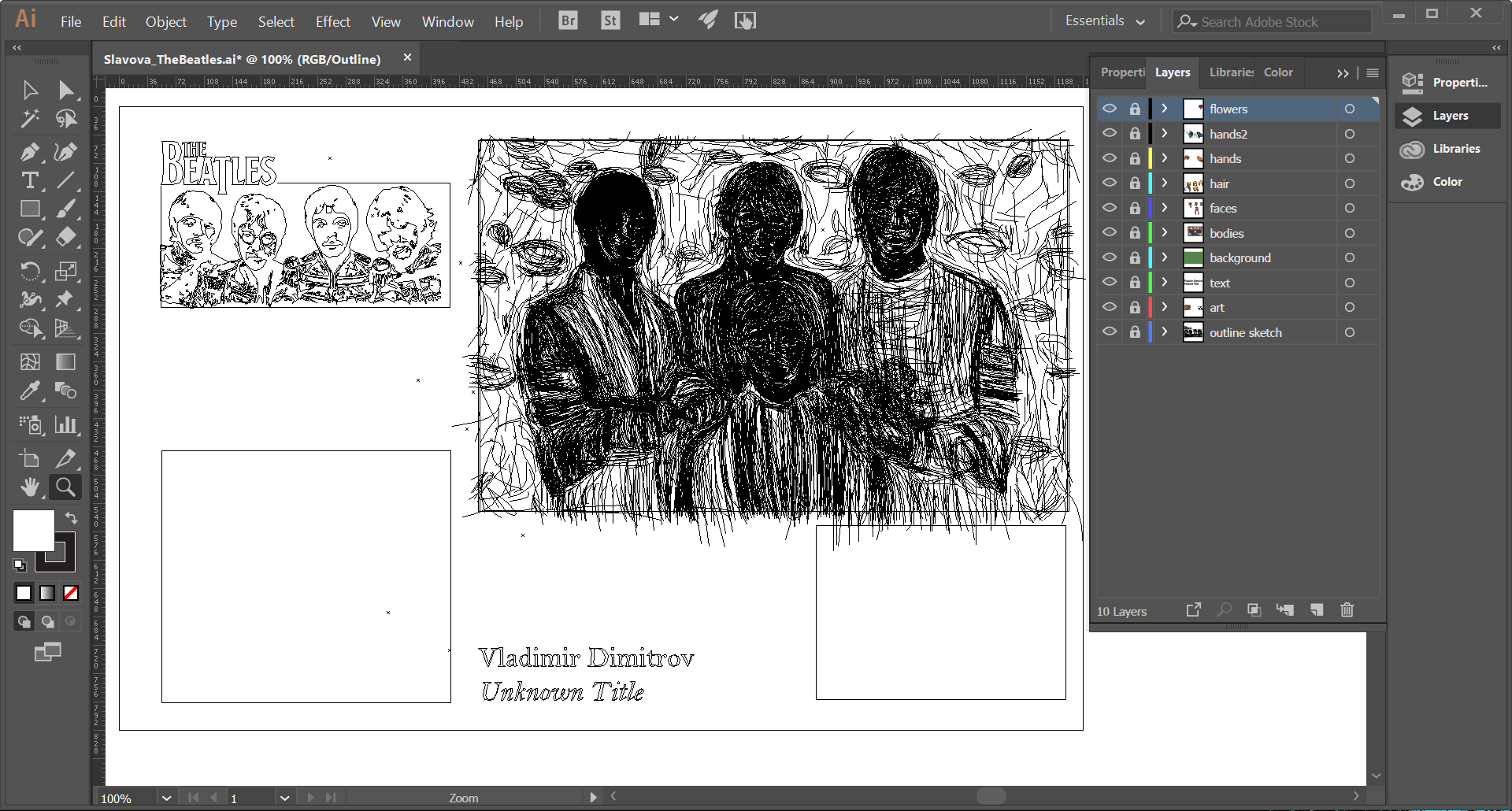
Task: Open the File menu
Action: (71, 22)
